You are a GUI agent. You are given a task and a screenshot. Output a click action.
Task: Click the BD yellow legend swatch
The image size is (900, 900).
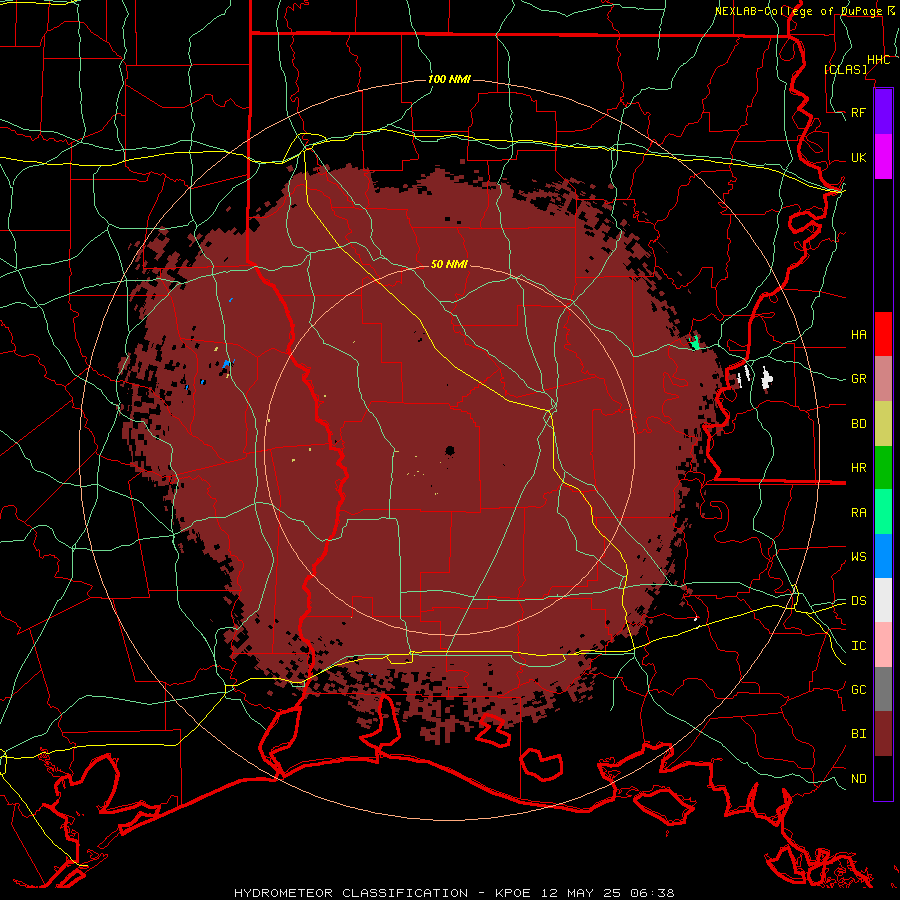click(x=883, y=423)
